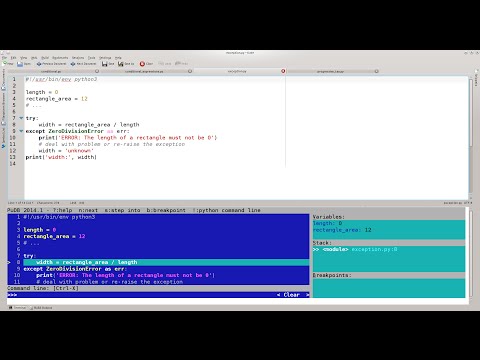The width and height of the screenshot is (480, 360).
Task: Collapse the try block fold arrow on line 7
Action: point(21,118)
